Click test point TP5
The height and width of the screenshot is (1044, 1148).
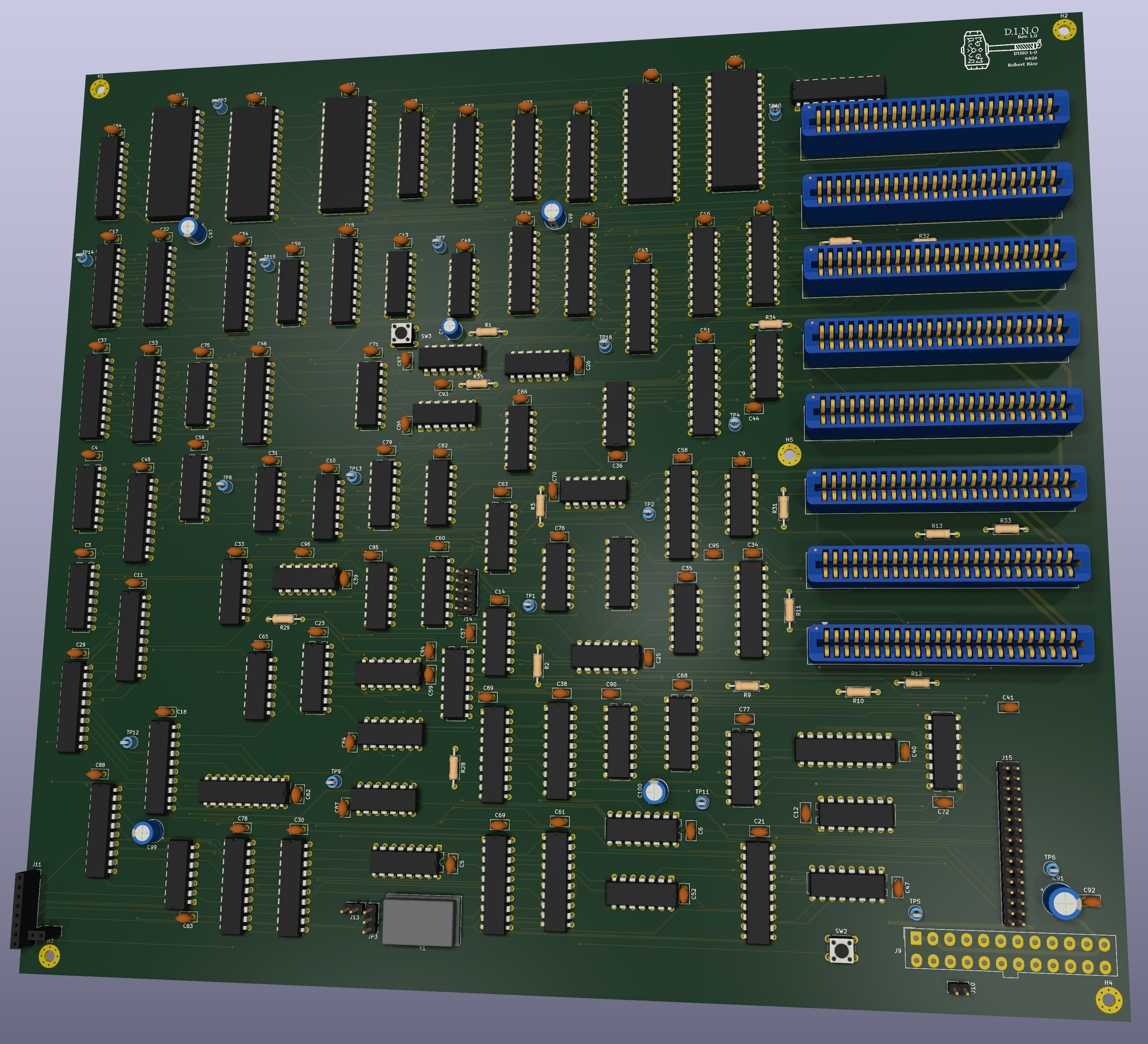[916, 912]
